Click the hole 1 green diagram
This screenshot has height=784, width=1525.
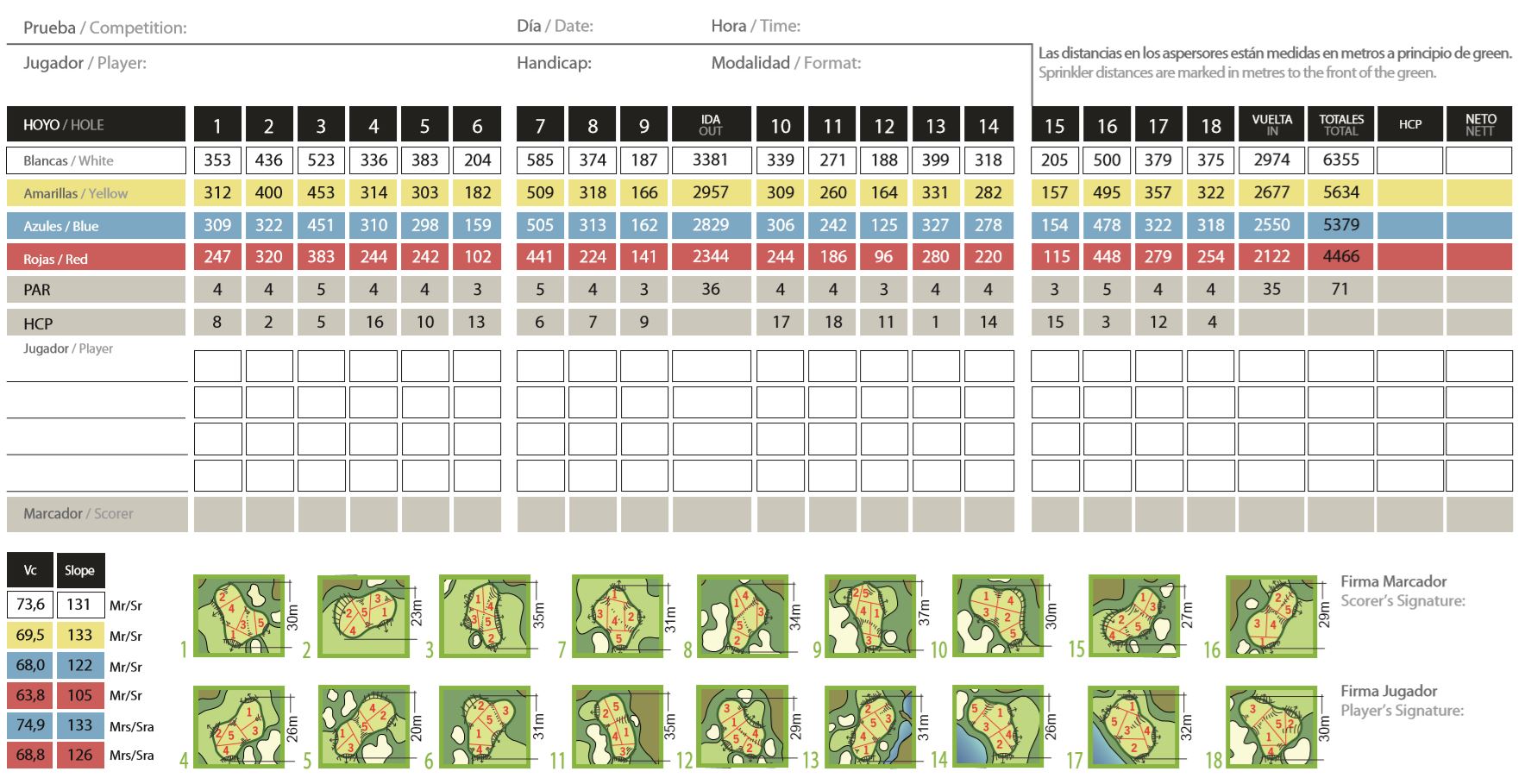[x=239, y=616]
